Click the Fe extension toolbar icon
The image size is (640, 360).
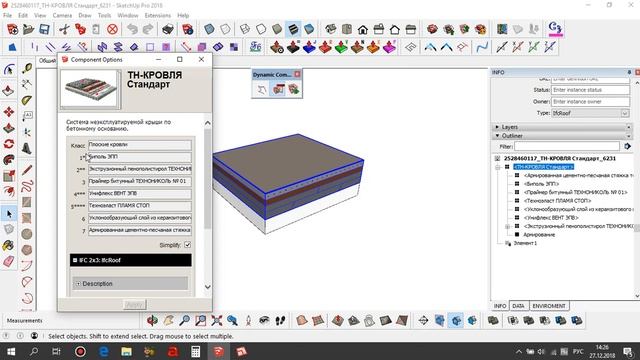256,47
